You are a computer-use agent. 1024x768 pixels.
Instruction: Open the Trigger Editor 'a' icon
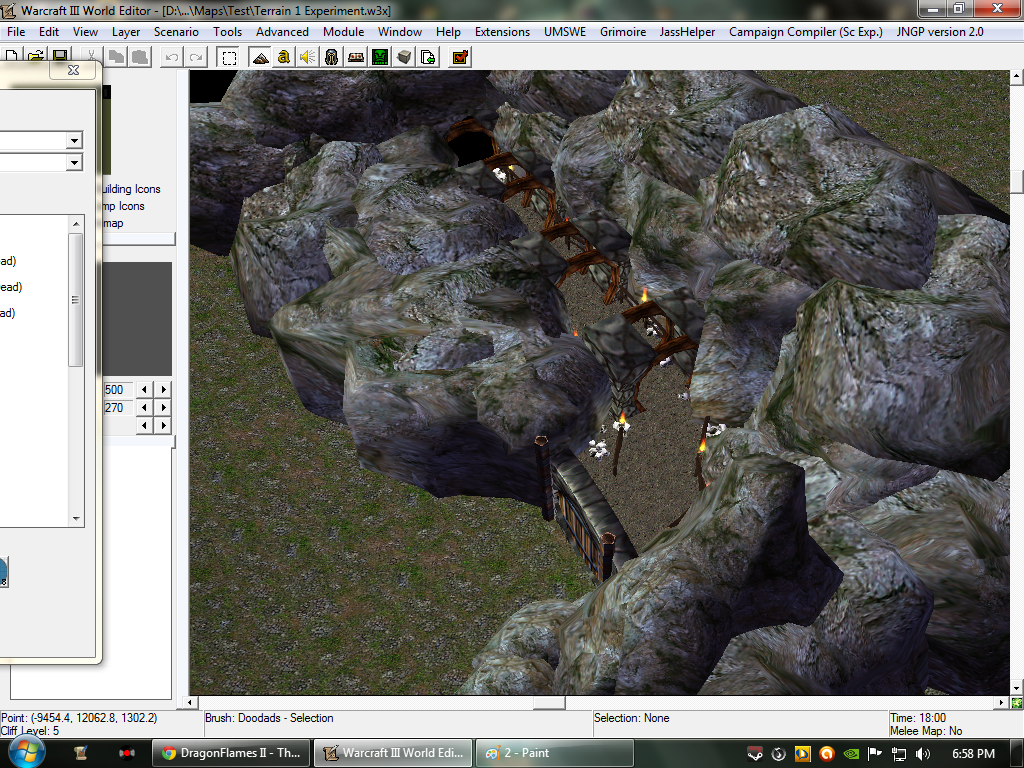283,57
